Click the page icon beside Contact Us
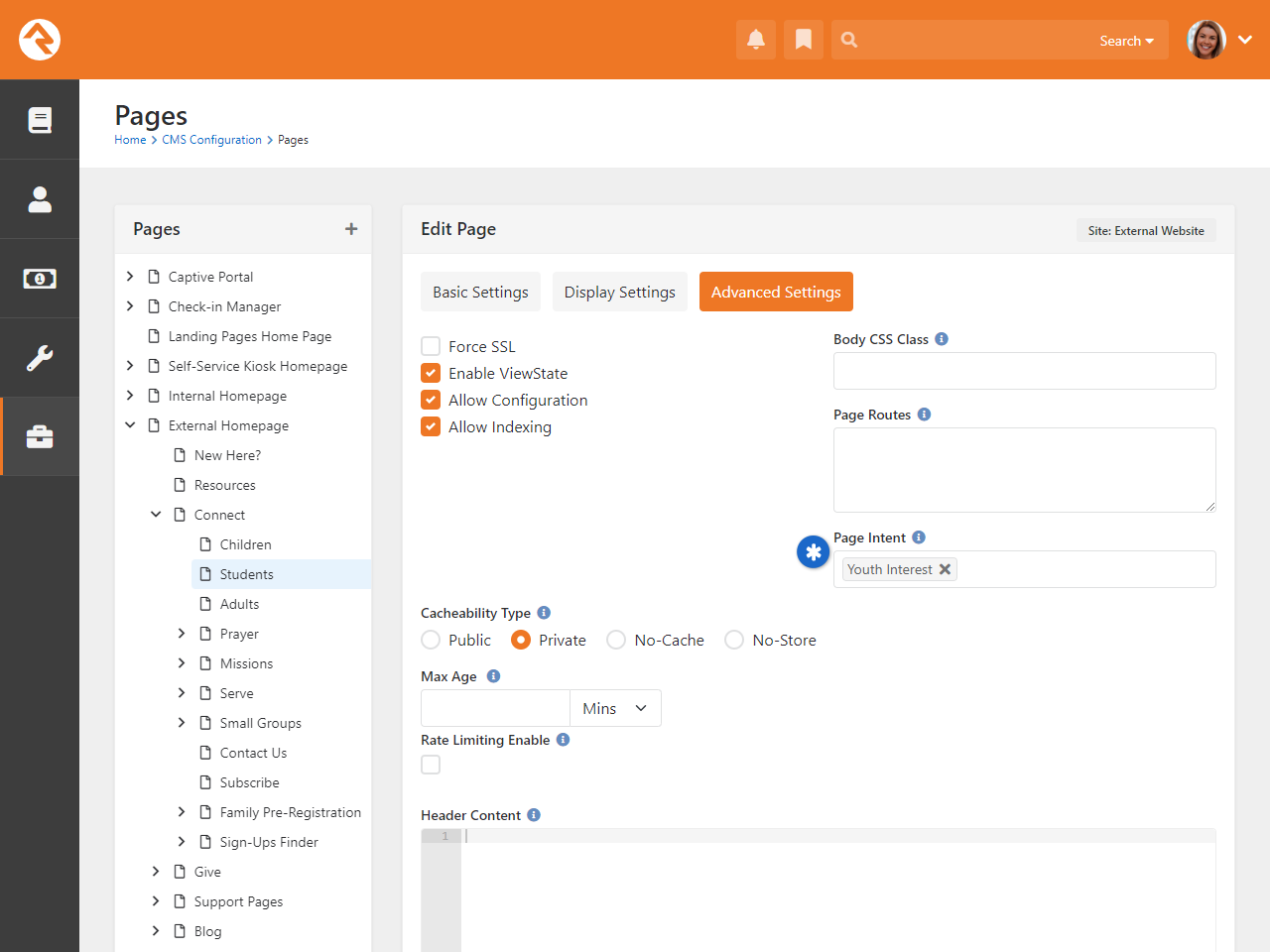This screenshot has height=952, width=1270. point(205,753)
